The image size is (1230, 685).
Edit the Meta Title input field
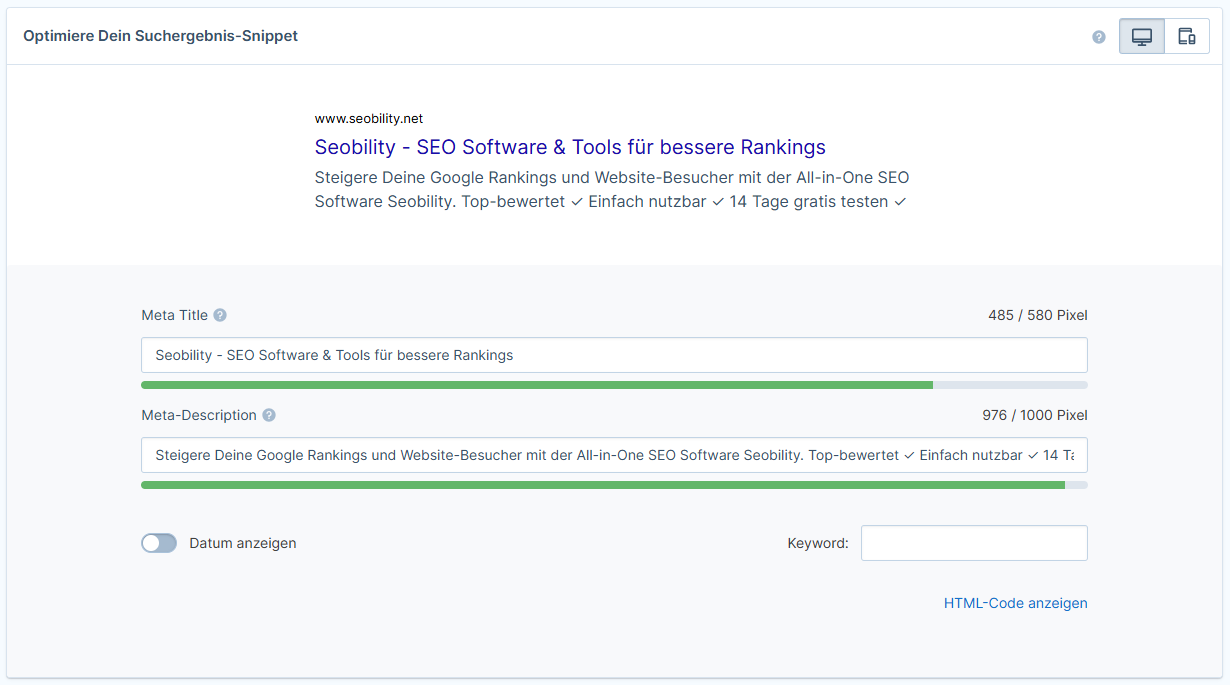coord(614,355)
